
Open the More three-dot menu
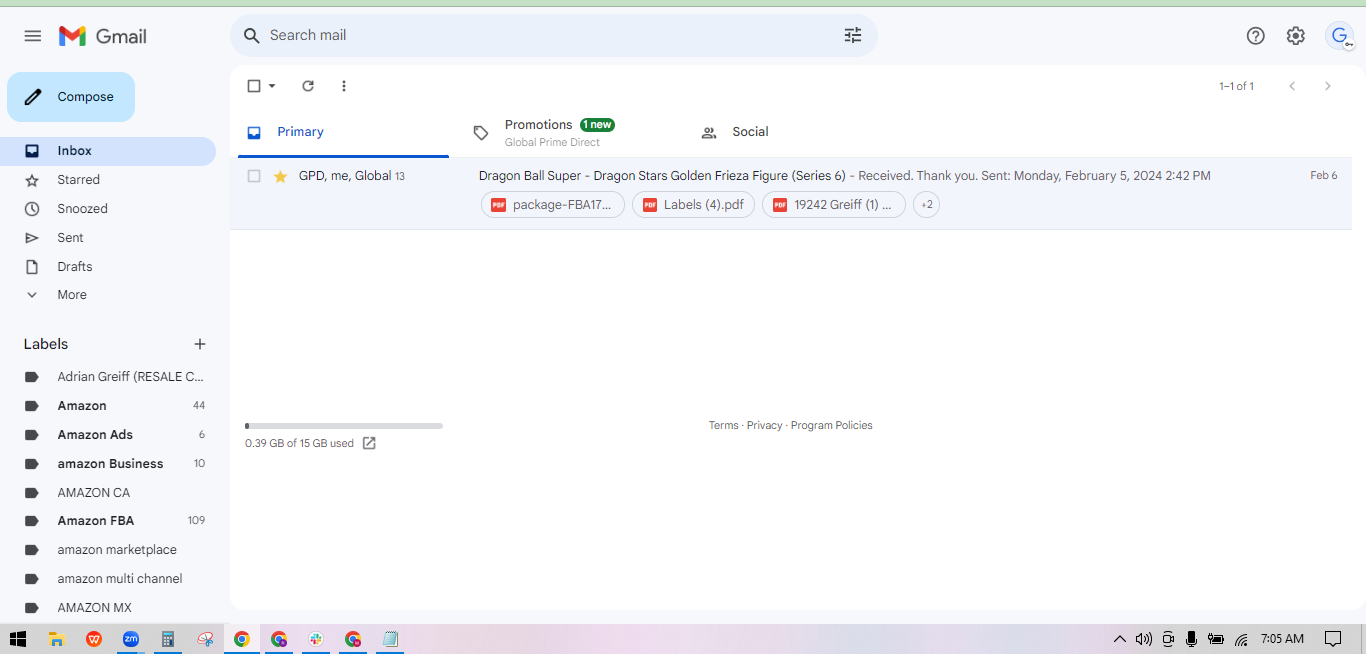[x=344, y=86]
